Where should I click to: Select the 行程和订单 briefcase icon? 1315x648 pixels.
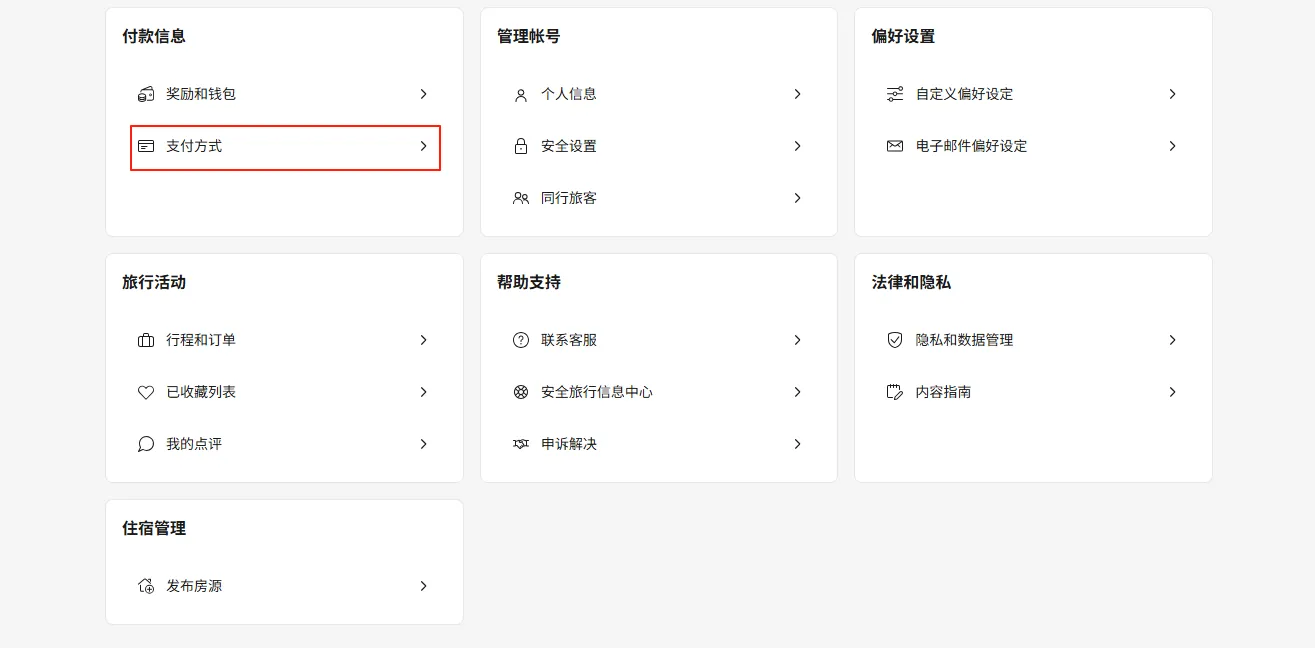point(146,340)
